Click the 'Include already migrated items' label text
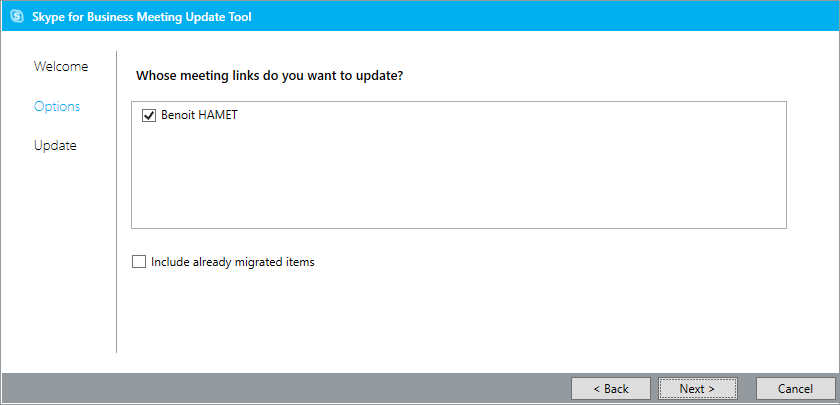This screenshot has width=840, height=405. pos(233,262)
